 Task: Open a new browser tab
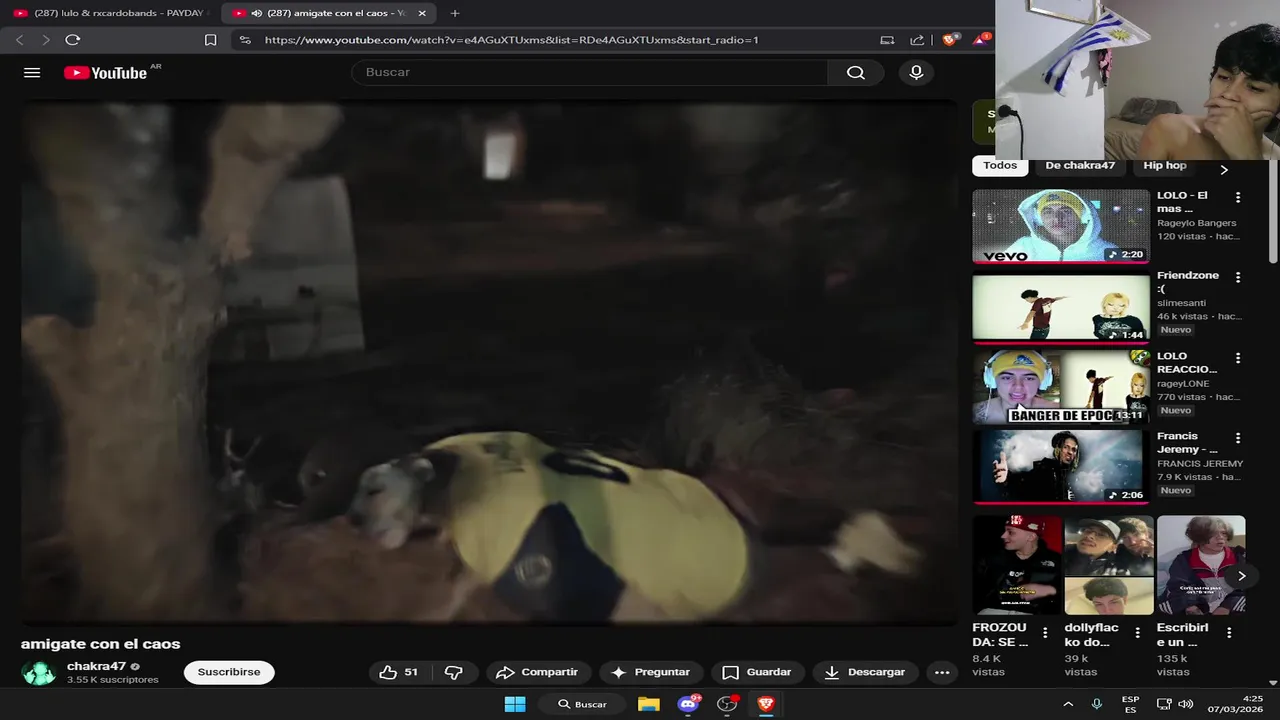coord(455,13)
